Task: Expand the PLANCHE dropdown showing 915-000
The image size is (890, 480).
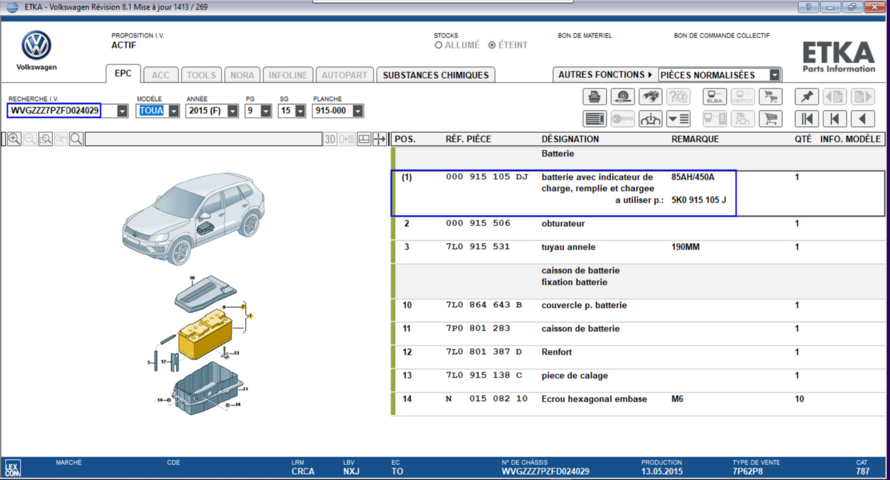Action: (x=357, y=111)
